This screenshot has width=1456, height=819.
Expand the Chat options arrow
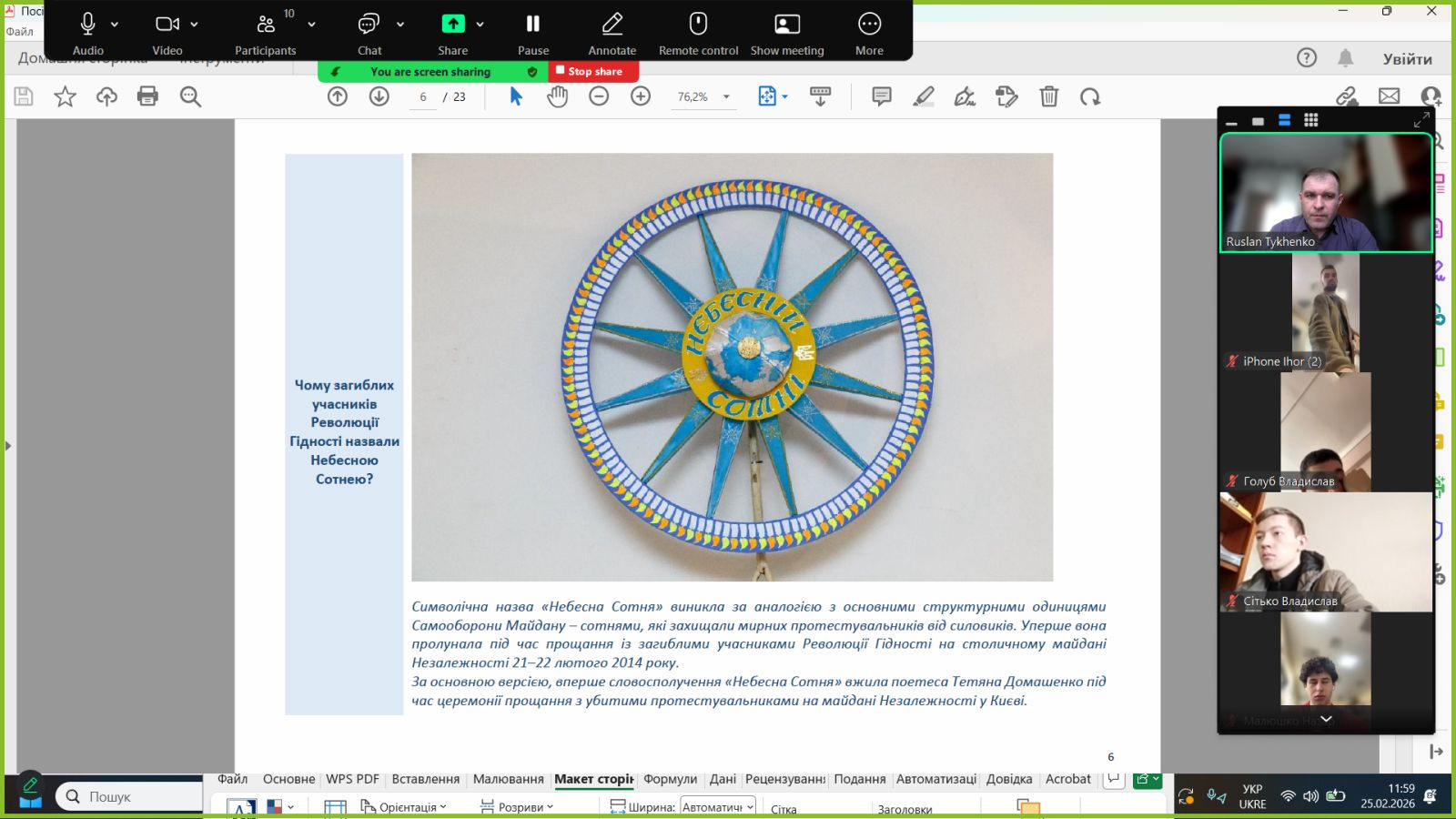pyautogui.click(x=400, y=25)
